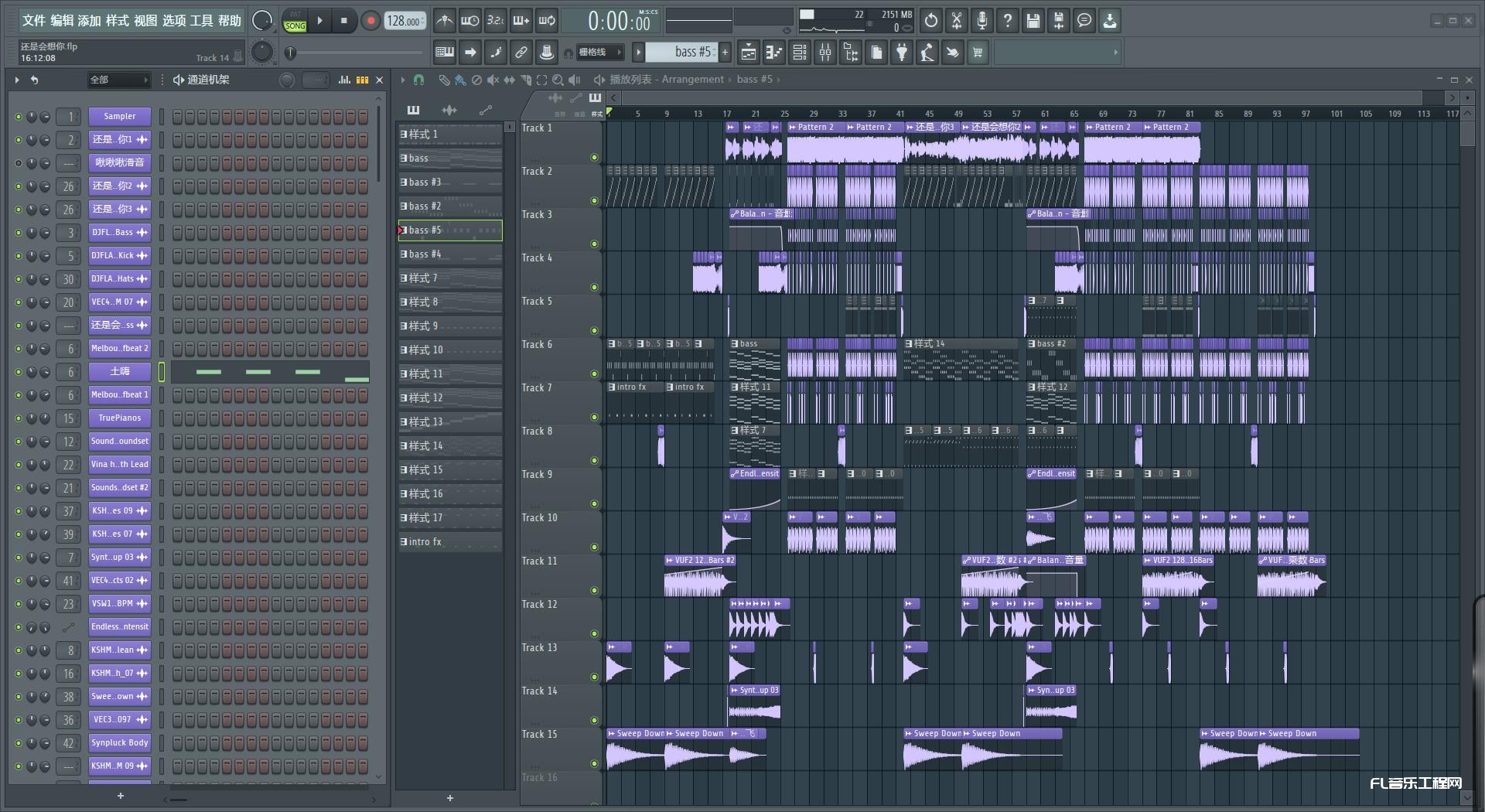Select pattern 样式 14 in picker
The height and width of the screenshot is (812, 1485).
click(x=450, y=446)
